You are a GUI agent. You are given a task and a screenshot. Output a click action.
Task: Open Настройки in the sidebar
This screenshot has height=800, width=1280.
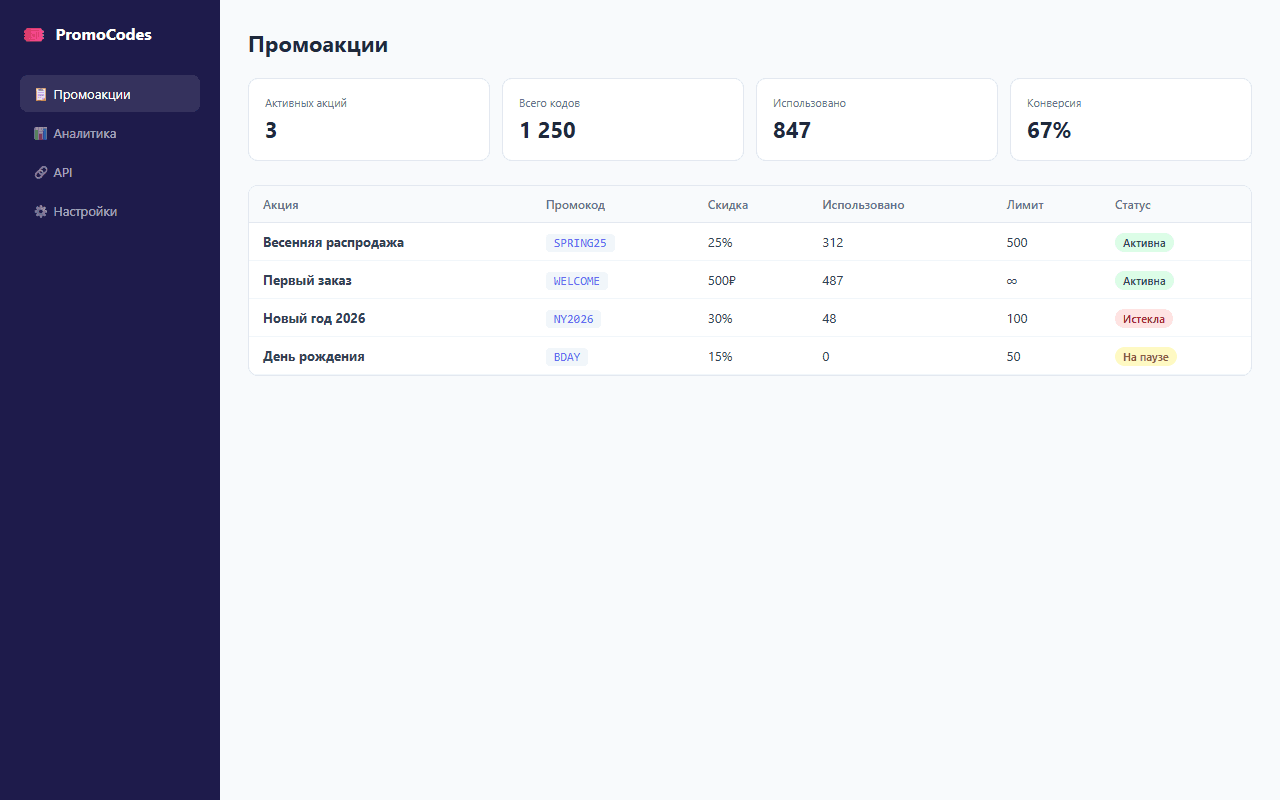[110, 211]
